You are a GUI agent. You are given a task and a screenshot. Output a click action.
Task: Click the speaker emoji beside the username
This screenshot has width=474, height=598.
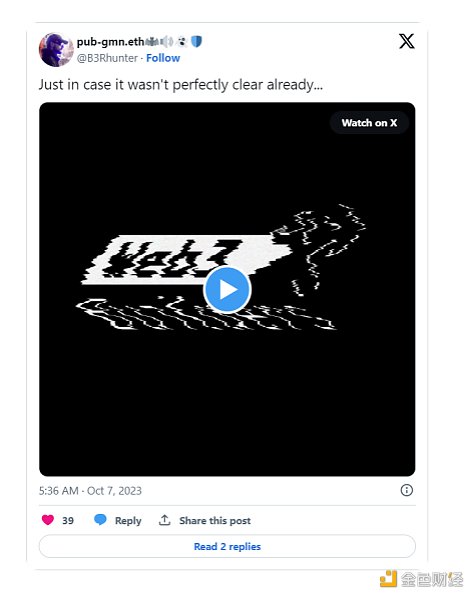167,41
